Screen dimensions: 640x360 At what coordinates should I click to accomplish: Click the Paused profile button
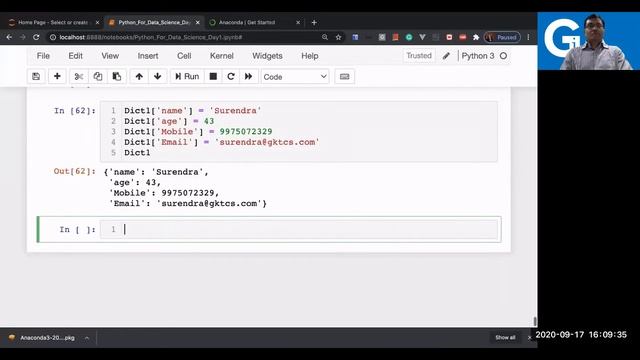[502, 37]
